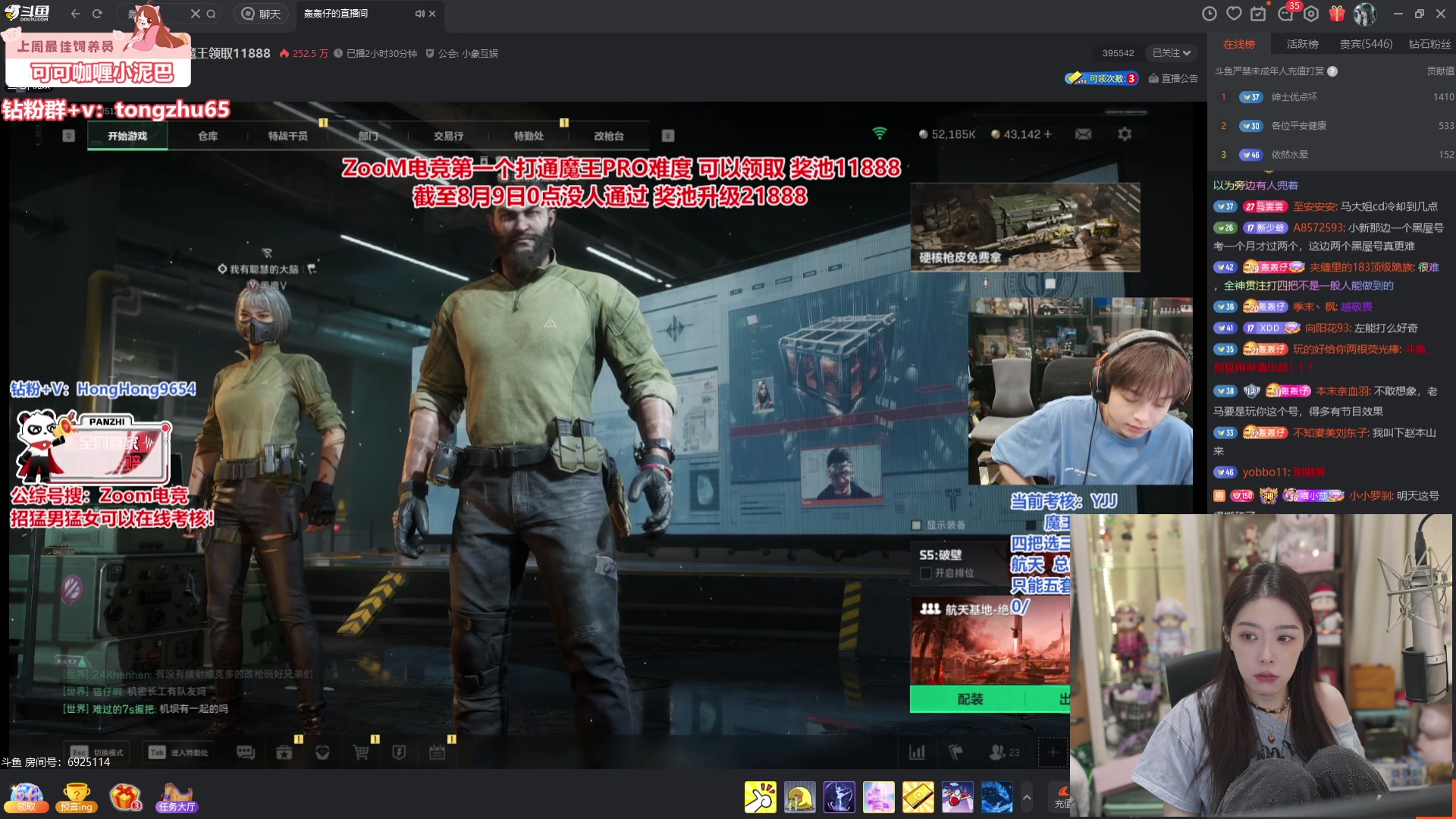Open the 预言ing trophy icon
The image size is (1456, 819).
76,798
